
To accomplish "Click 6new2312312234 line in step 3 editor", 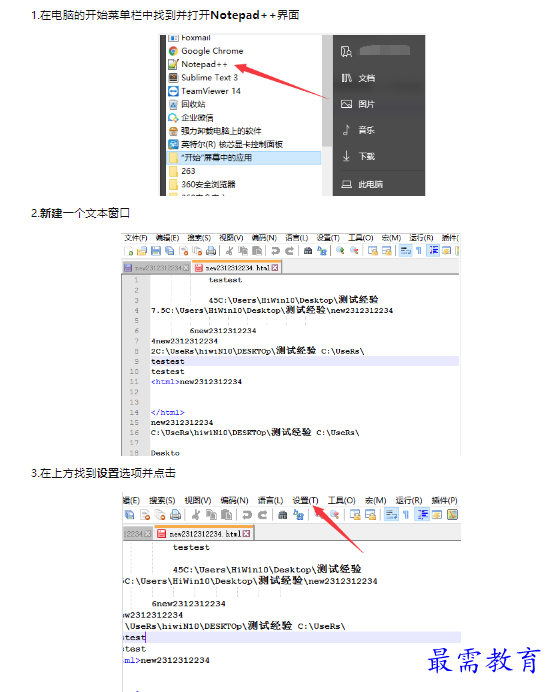I will (188, 603).
